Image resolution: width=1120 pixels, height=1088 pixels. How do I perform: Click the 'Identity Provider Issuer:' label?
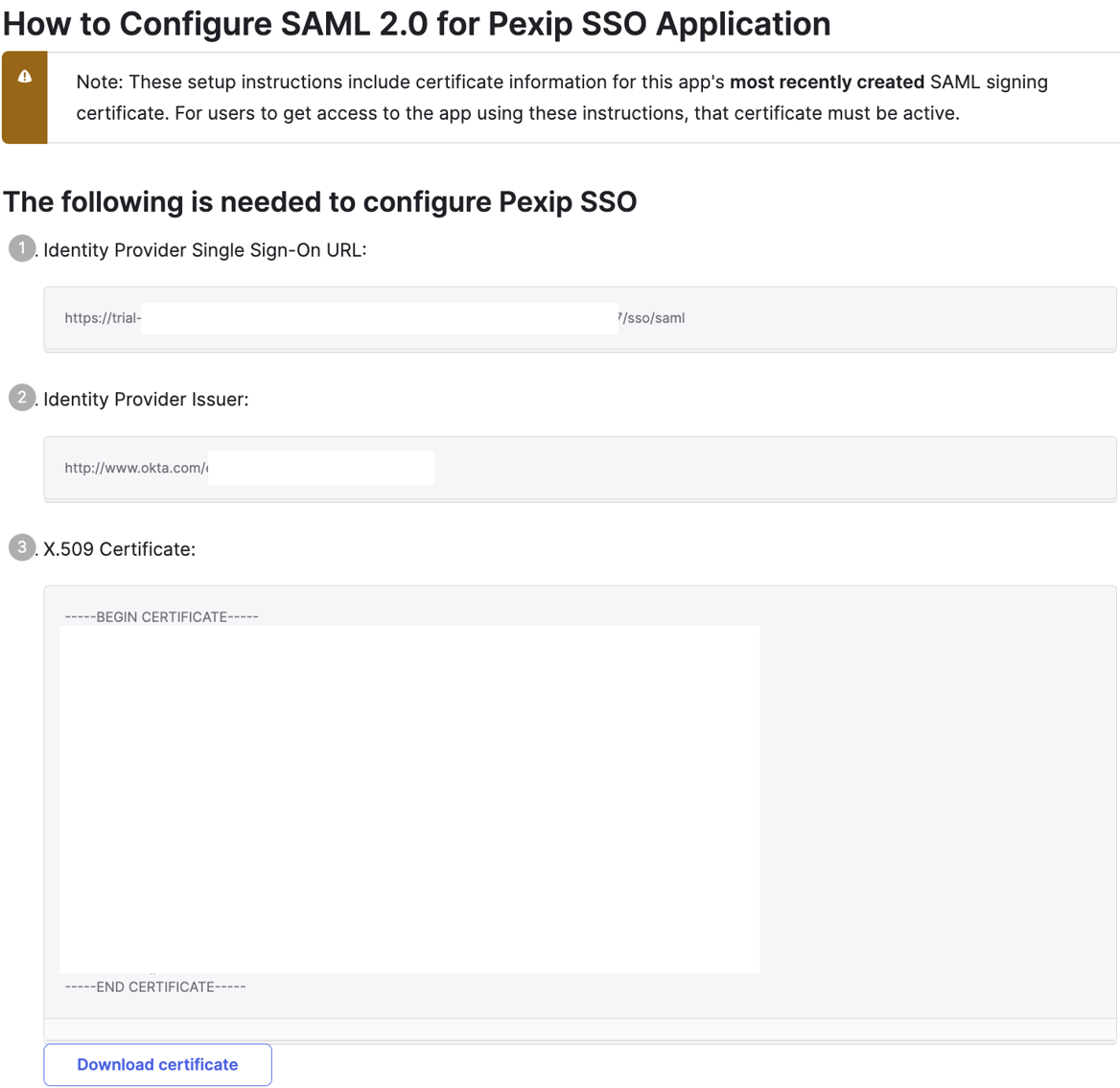146,400
